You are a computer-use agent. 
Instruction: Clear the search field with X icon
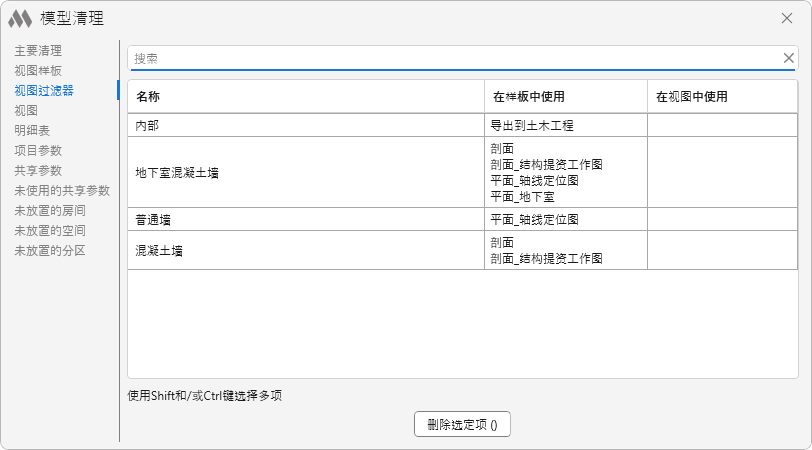click(788, 58)
